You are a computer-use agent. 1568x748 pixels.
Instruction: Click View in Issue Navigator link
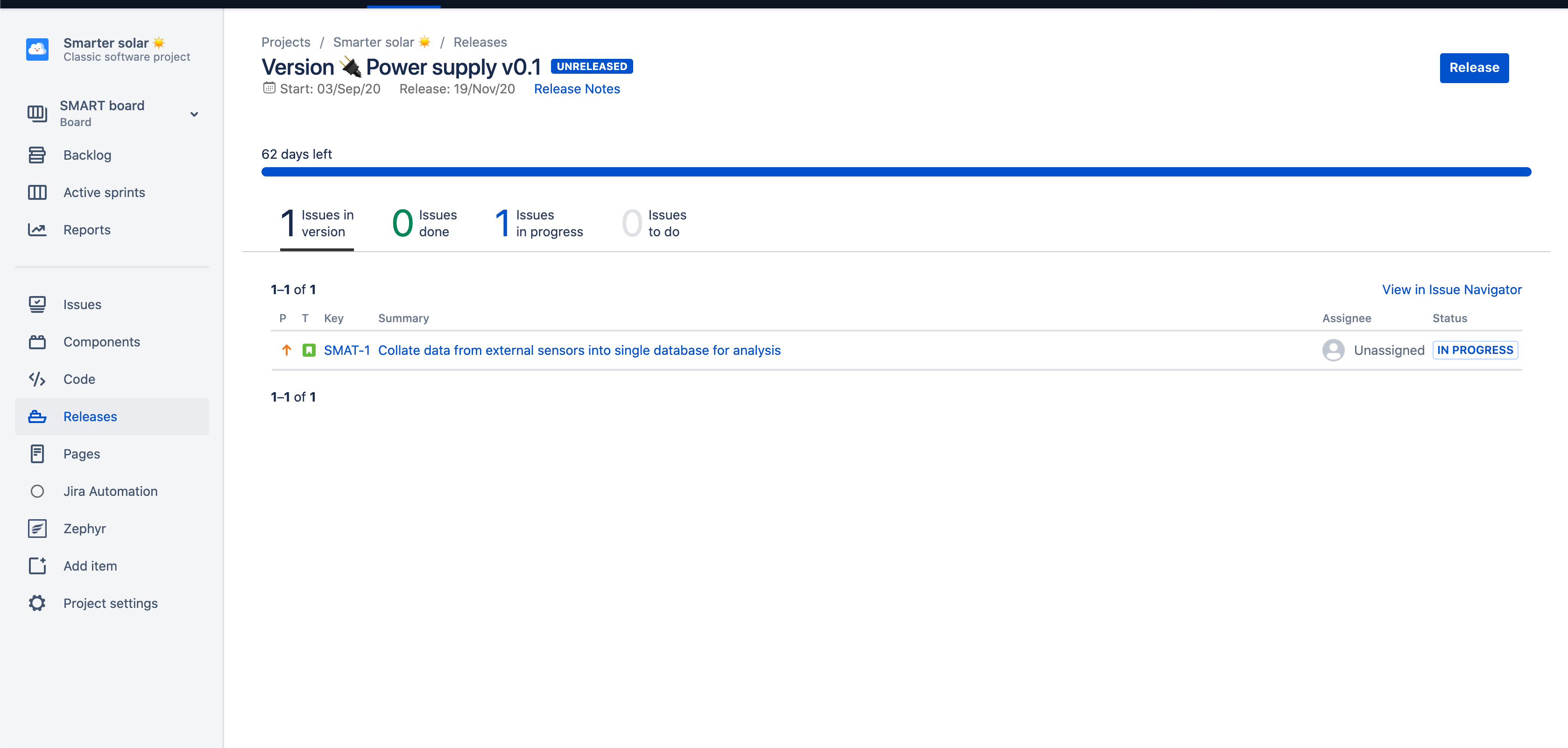(x=1451, y=289)
